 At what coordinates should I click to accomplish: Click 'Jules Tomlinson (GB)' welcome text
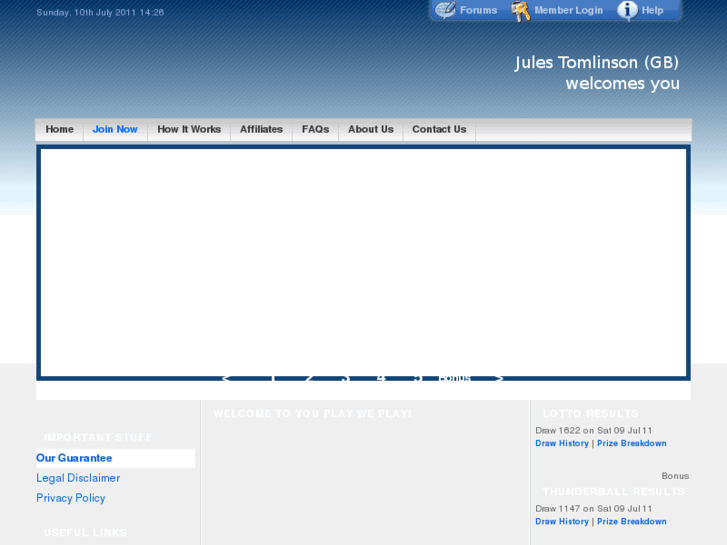pos(597,62)
